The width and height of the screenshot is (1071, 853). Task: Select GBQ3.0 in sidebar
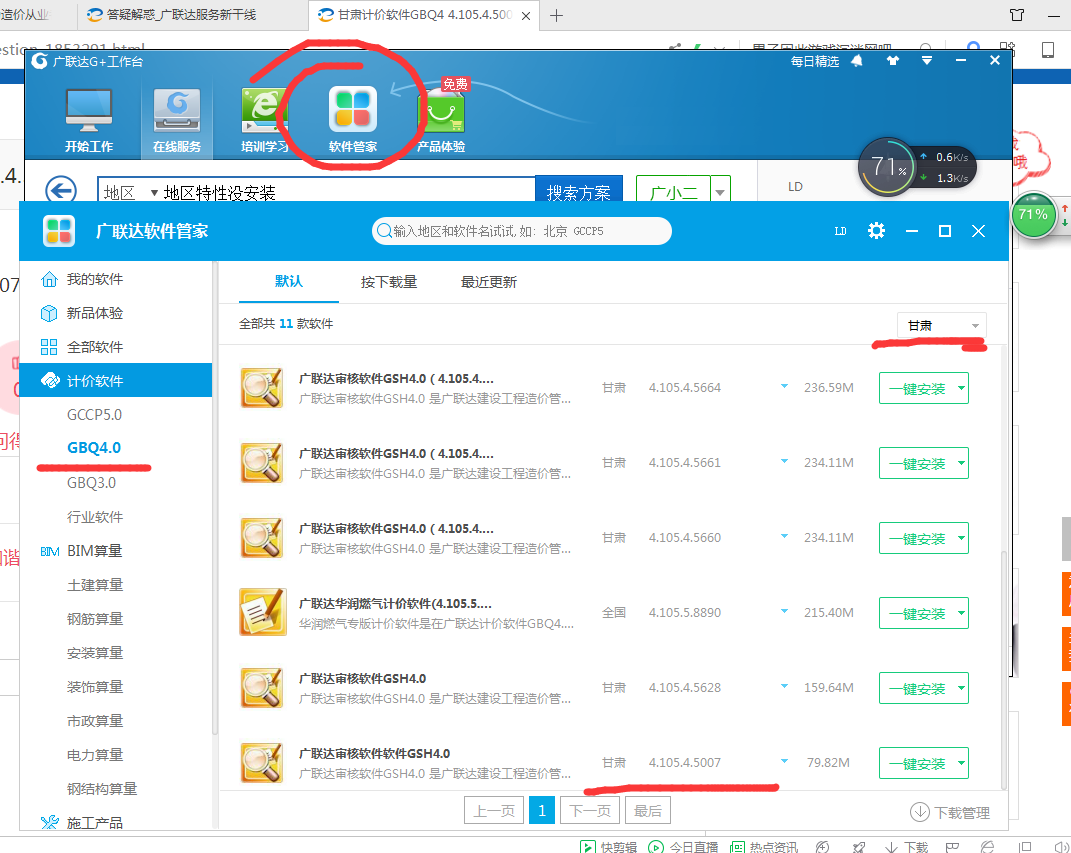click(92, 483)
